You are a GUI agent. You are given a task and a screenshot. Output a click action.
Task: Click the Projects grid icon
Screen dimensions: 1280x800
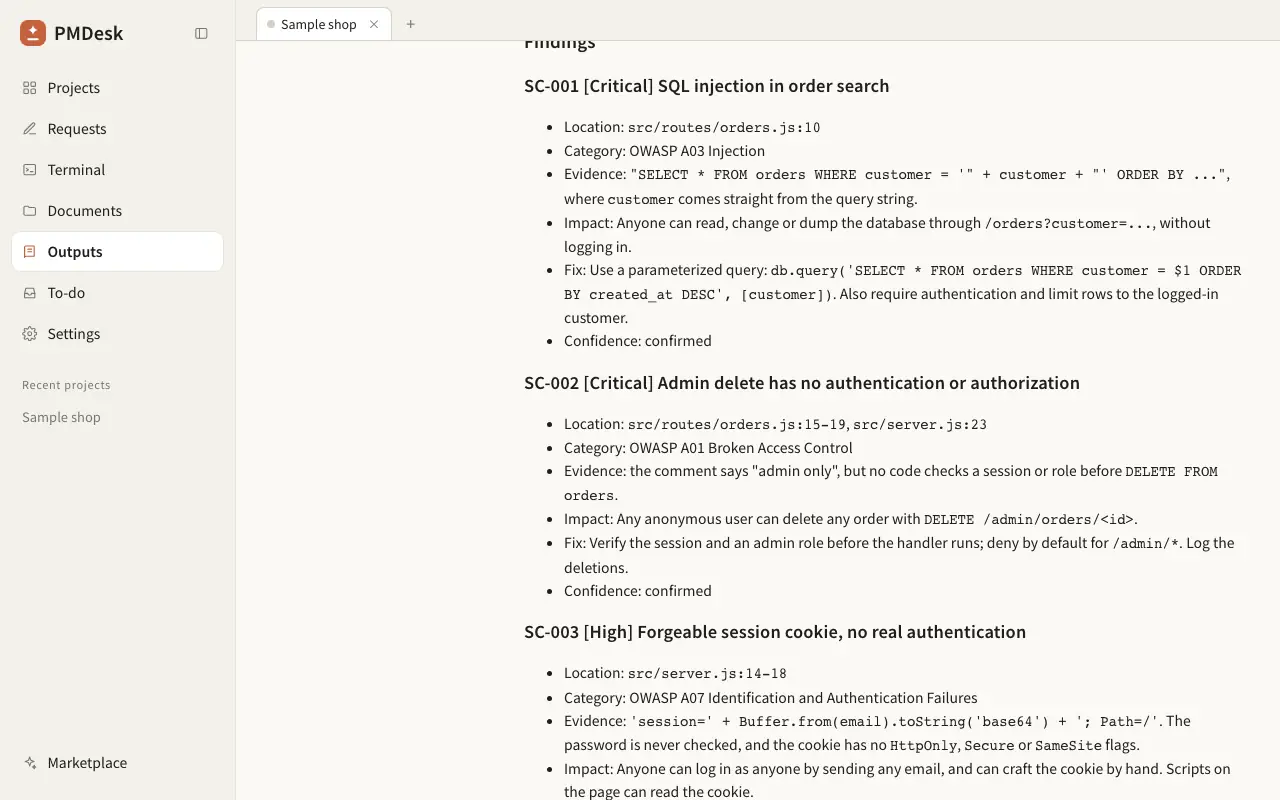pyautogui.click(x=30, y=88)
